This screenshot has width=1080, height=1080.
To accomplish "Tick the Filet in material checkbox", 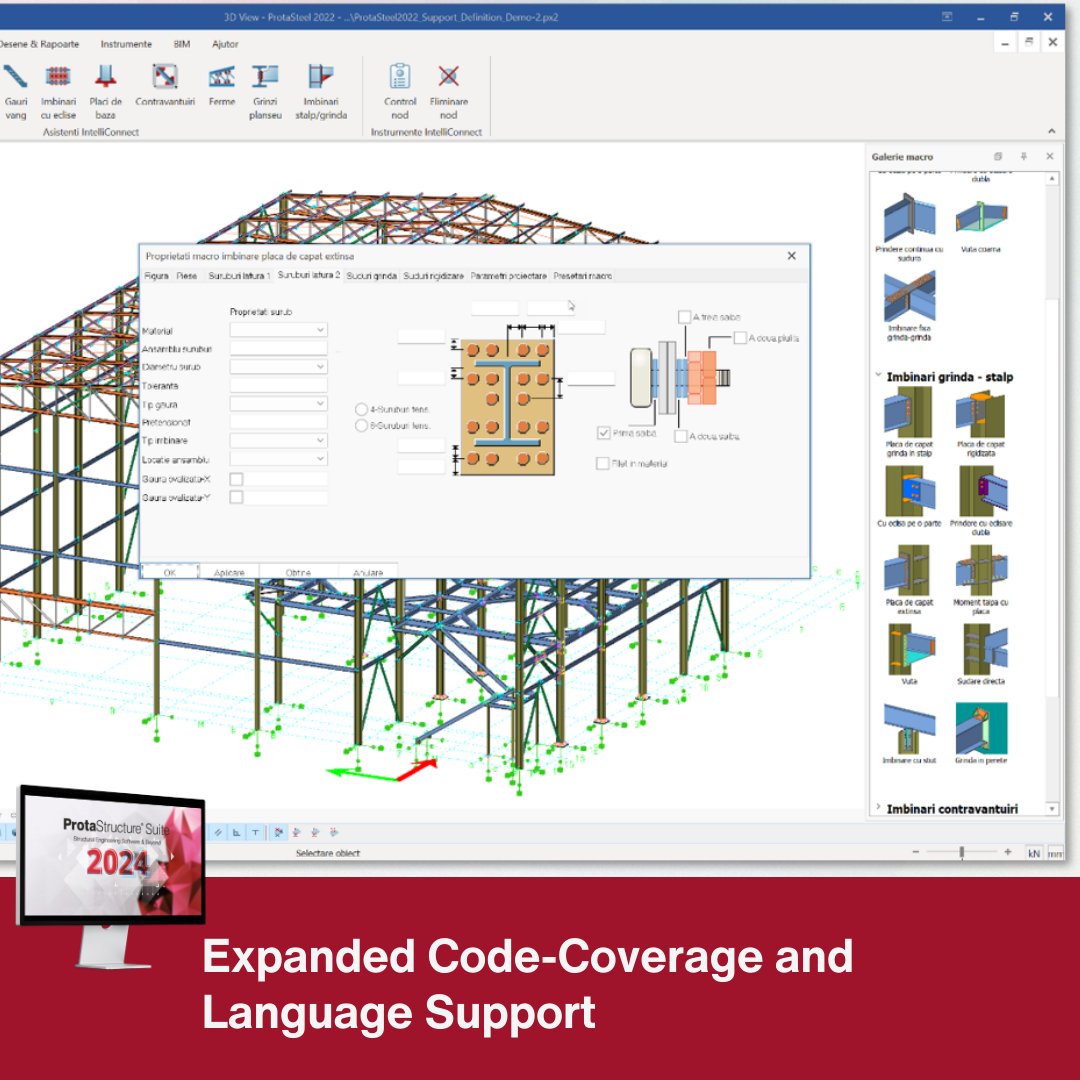I will click(x=602, y=464).
